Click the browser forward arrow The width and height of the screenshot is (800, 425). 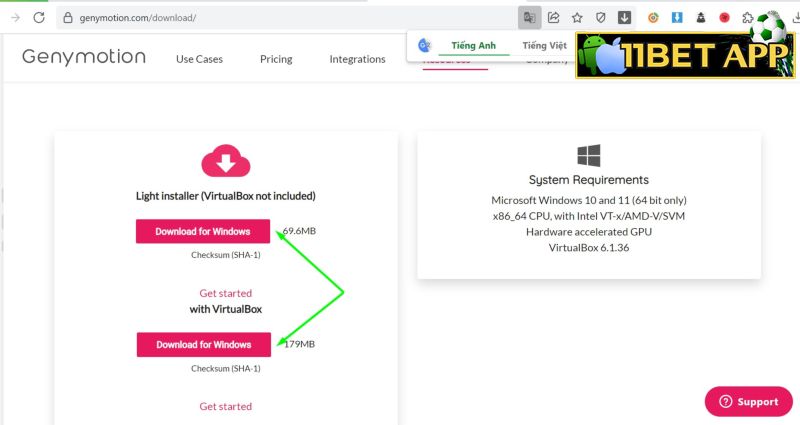coord(15,18)
